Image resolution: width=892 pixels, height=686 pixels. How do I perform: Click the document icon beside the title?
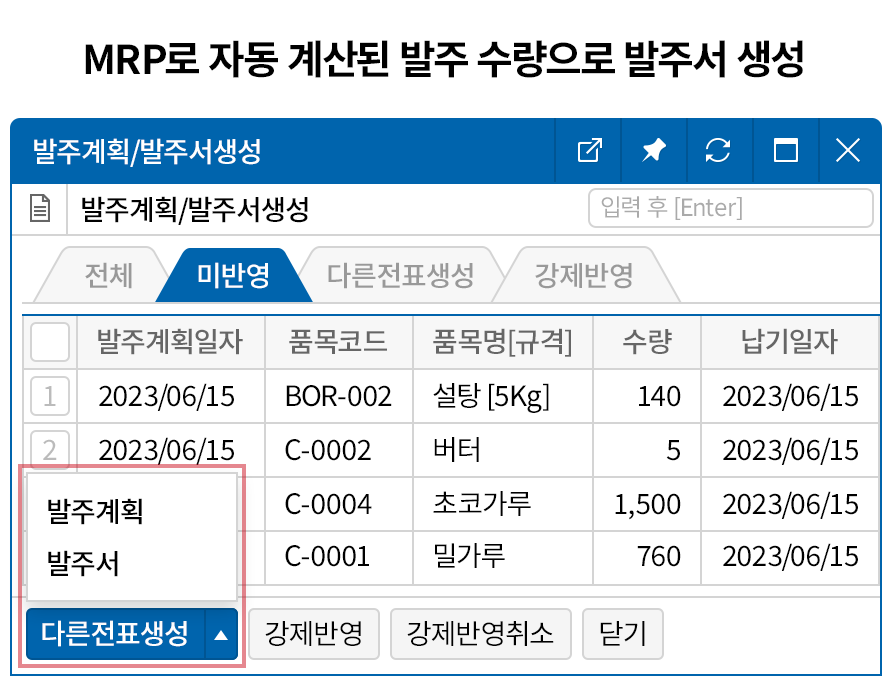pyautogui.click(x=40, y=210)
